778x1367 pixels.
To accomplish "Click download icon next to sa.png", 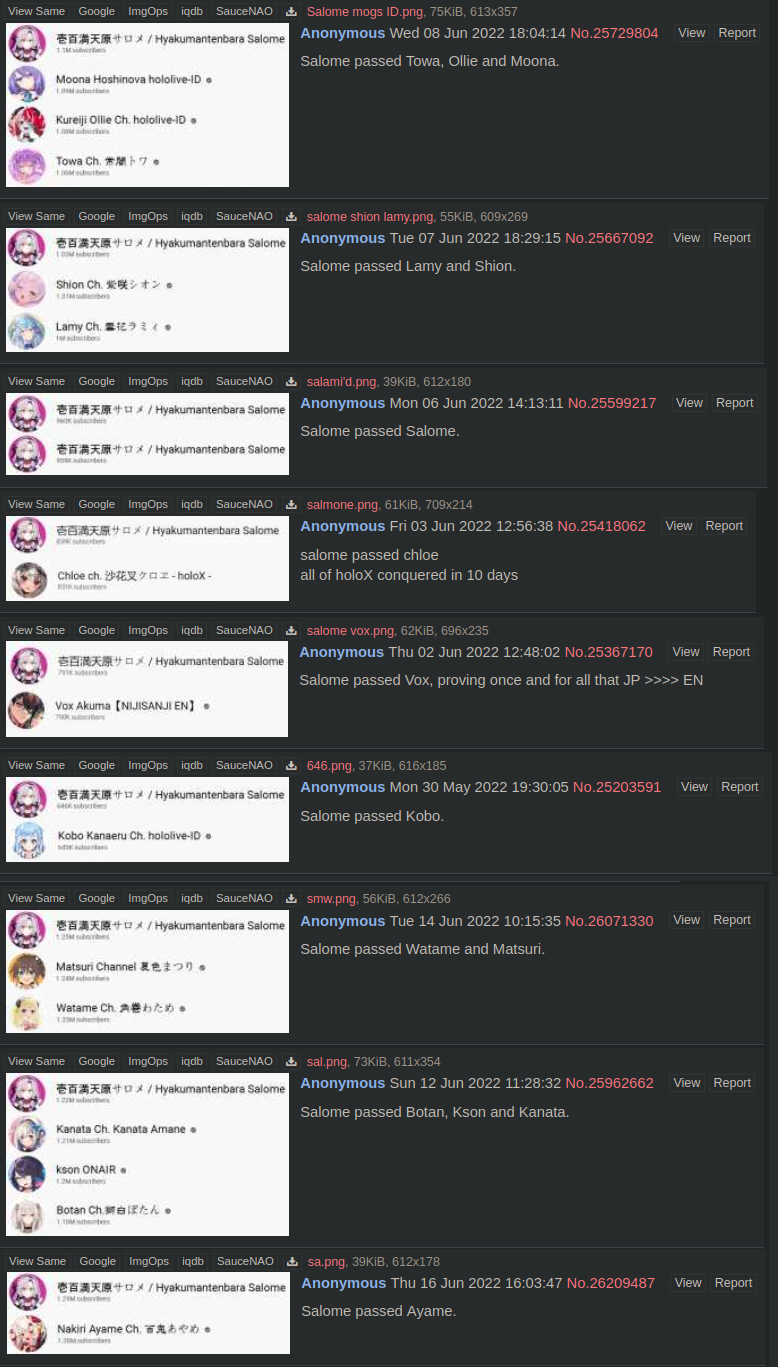I will [292, 1262].
